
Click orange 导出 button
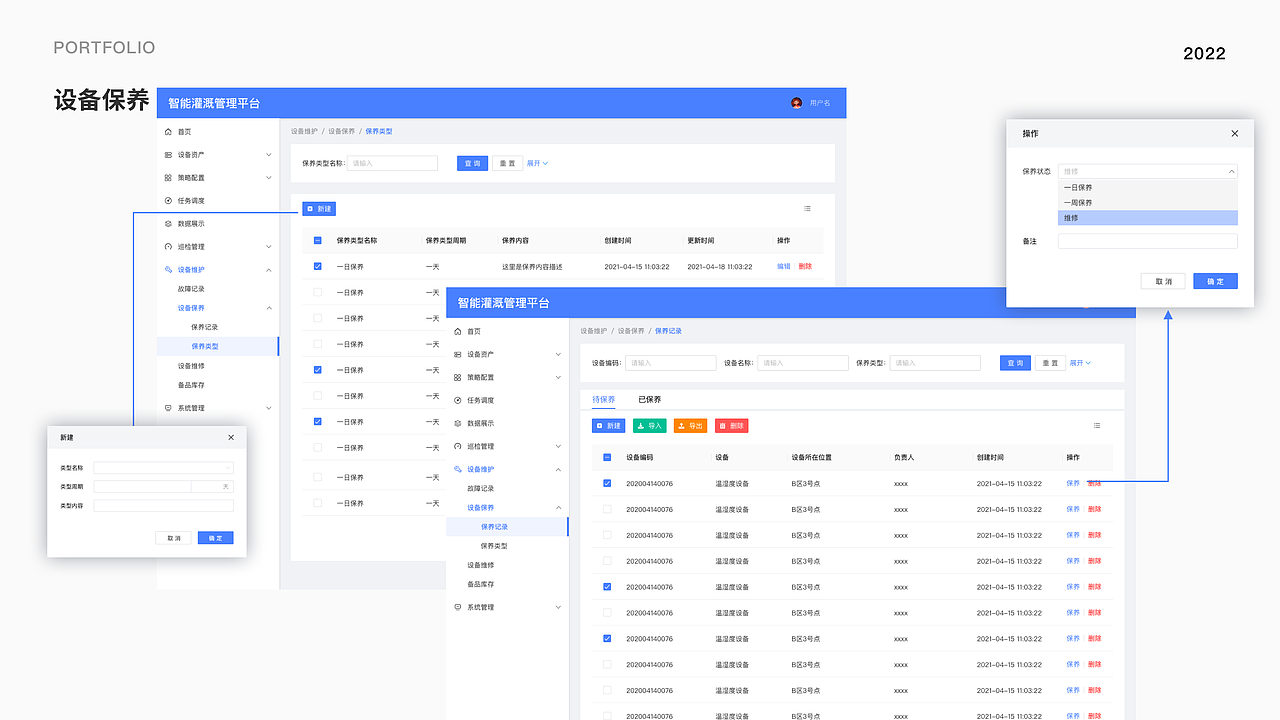tap(690, 426)
